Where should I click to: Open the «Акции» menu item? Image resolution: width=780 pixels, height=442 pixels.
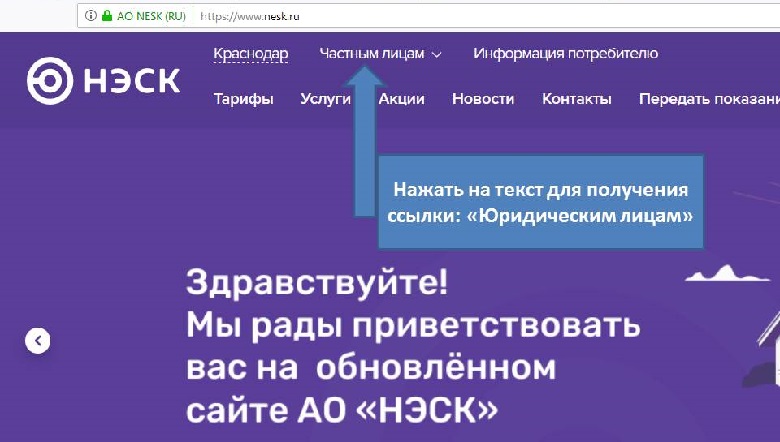pyautogui.click(x=402, y=99)
